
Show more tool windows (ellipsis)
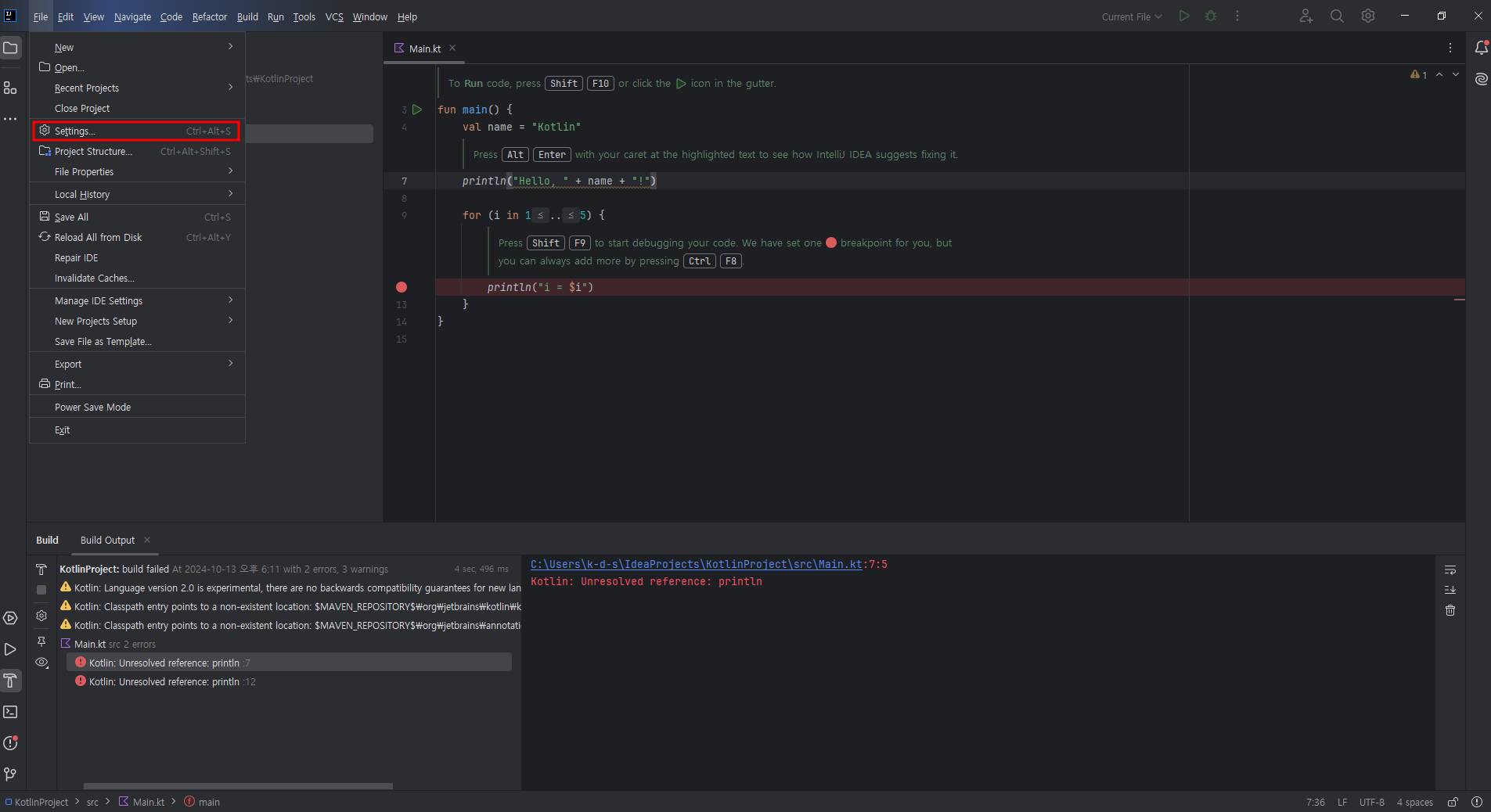click(10, 119)
